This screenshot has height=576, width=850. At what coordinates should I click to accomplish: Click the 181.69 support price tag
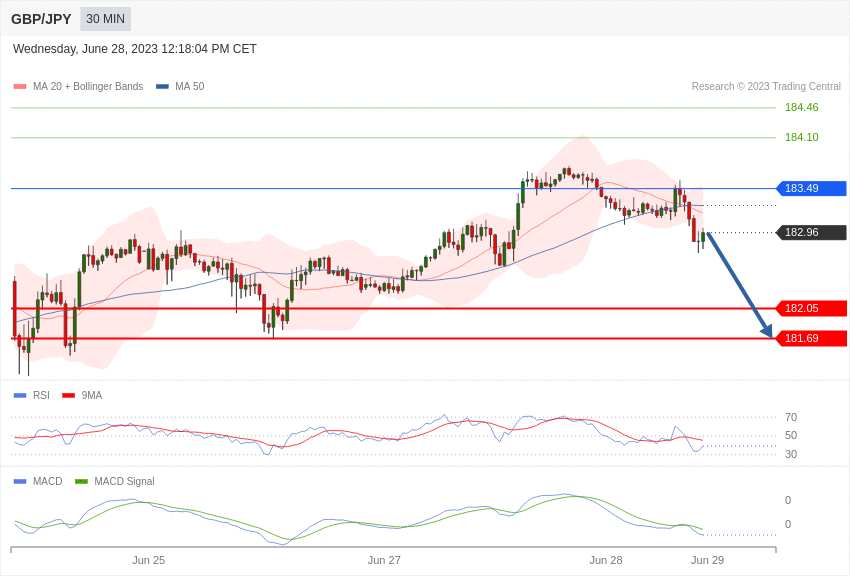pyautogui.click(x=811, y=339)
